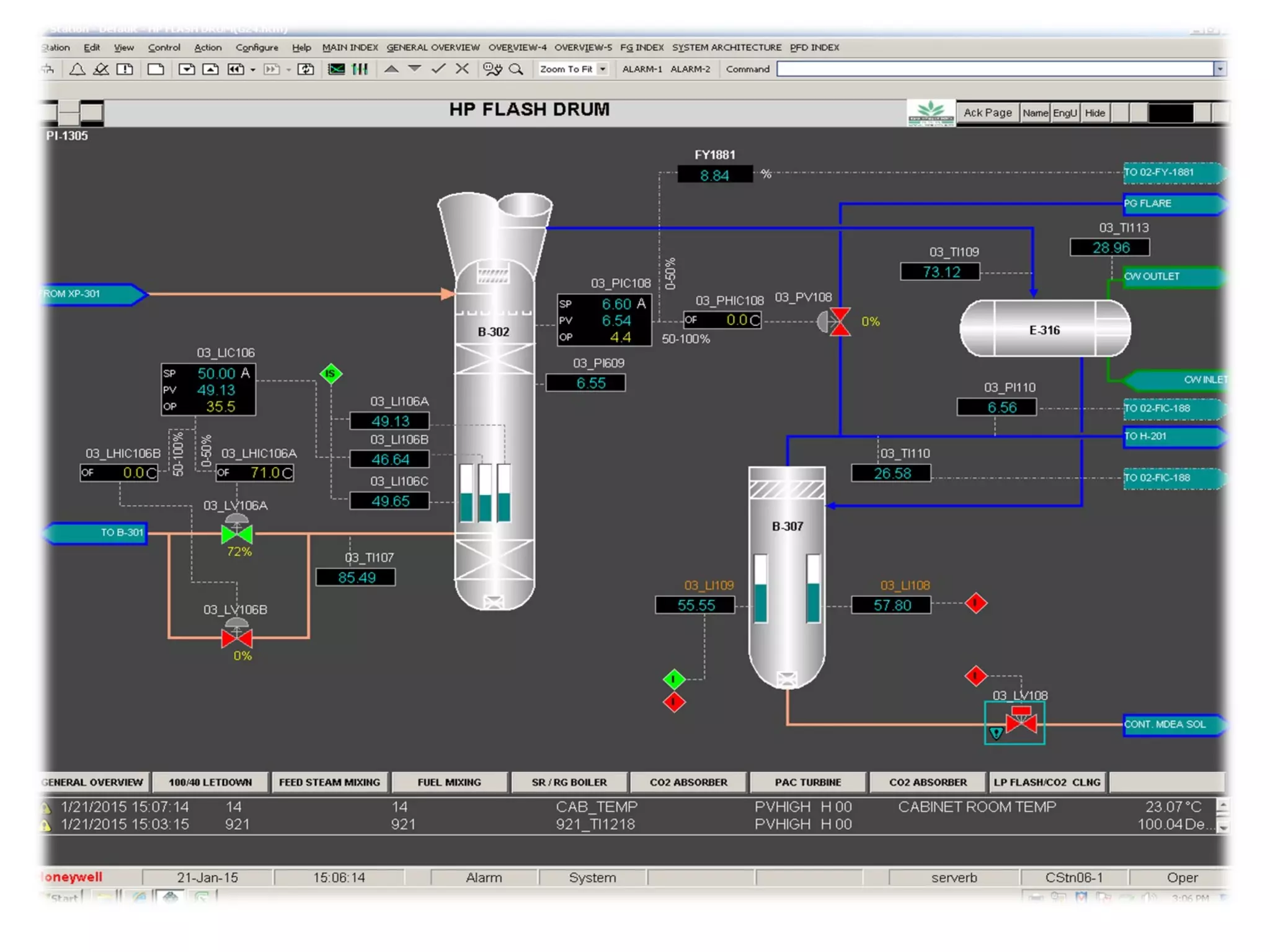Switch to the FUEL MIXING tab

point(449,782)
